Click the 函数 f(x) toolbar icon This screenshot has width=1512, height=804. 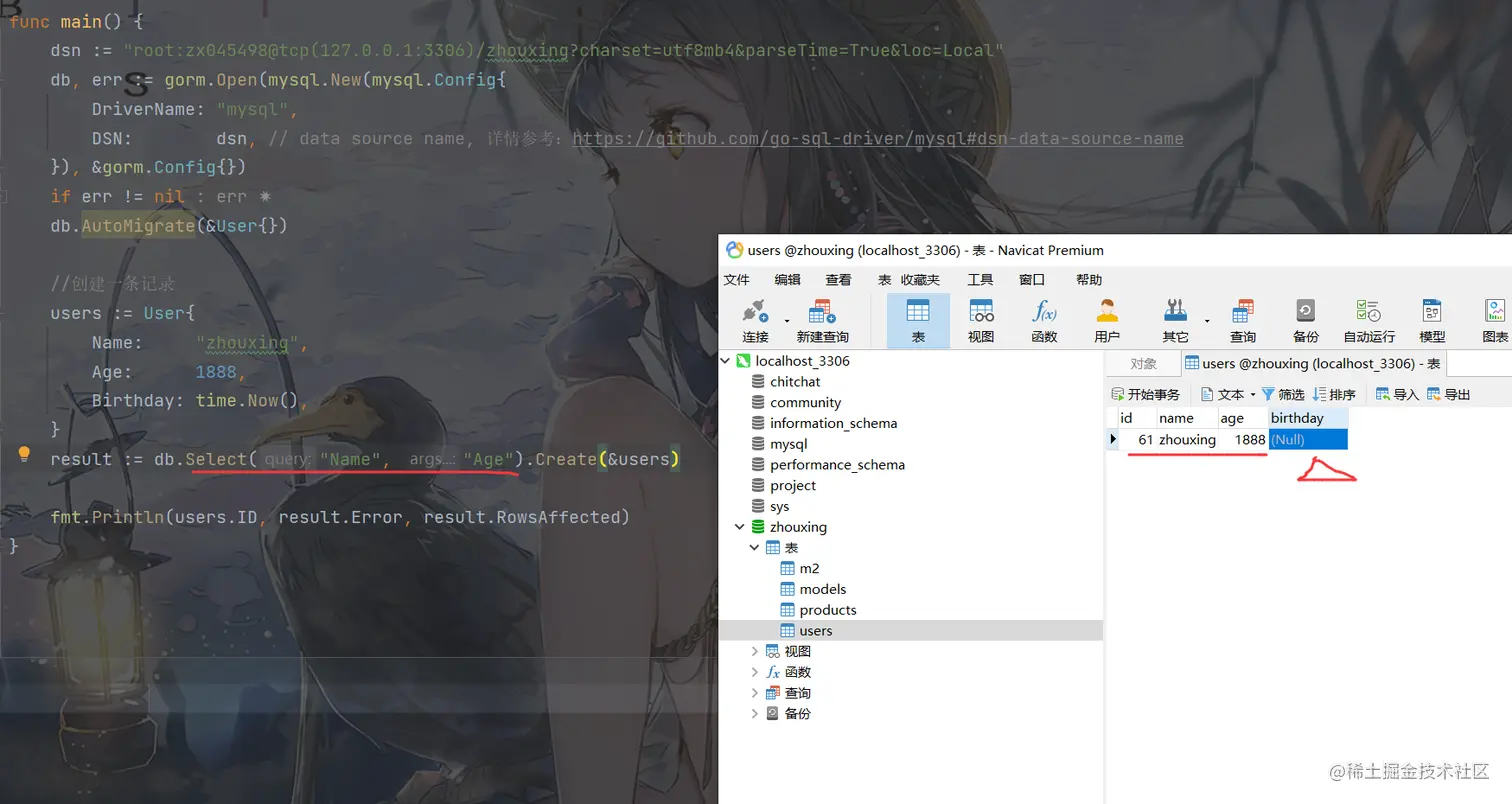pyautogui.click(x=1044, y=321)
